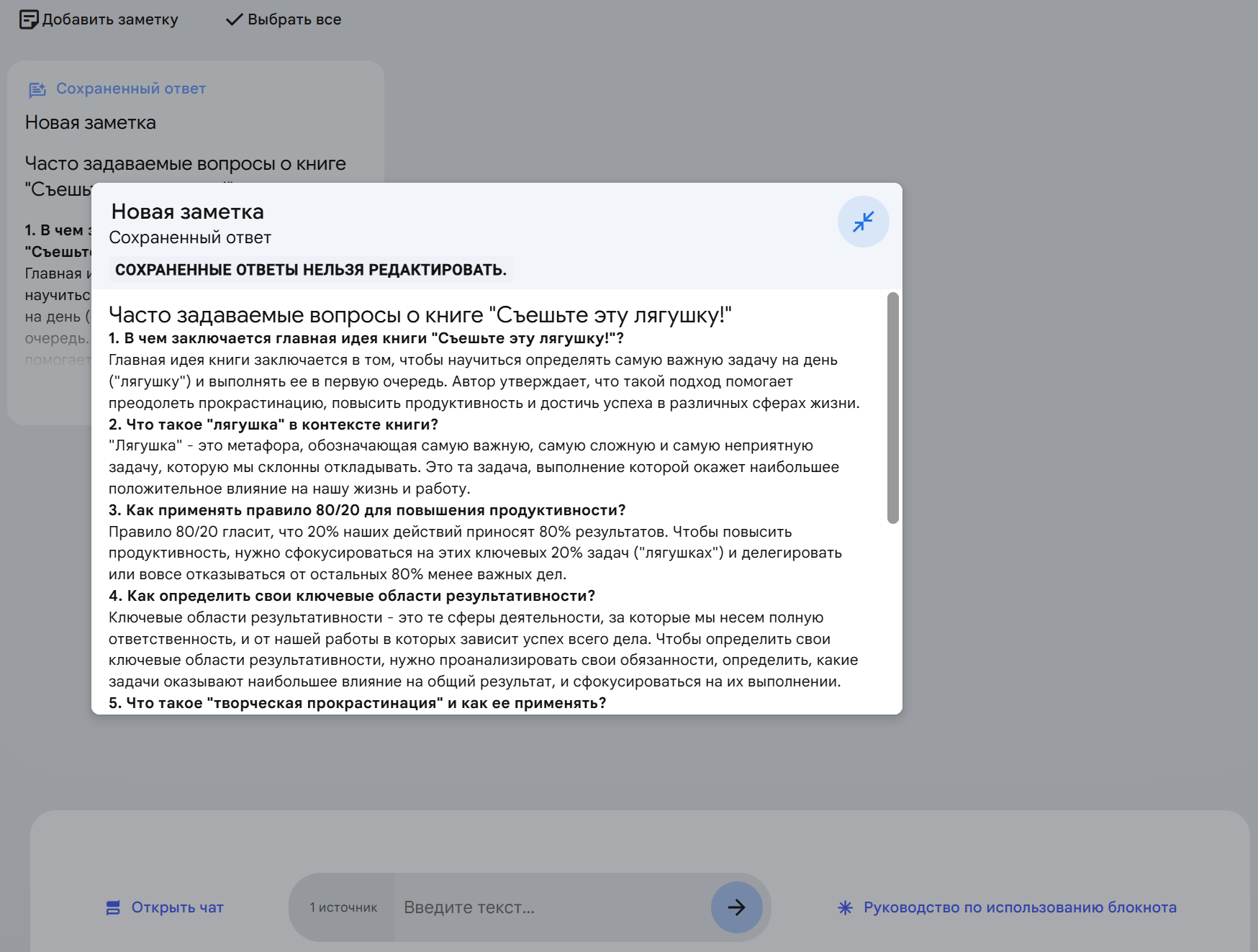Click paragraph starting "Ключевые области результативности - это"
1258x952 pixels.
[484, 650]
